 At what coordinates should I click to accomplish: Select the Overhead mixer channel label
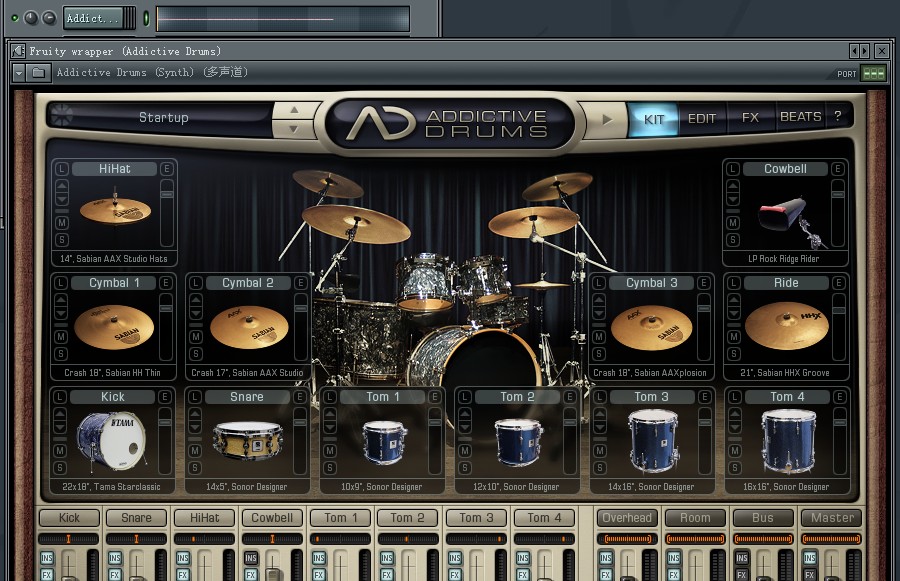[x=627, y=518]
